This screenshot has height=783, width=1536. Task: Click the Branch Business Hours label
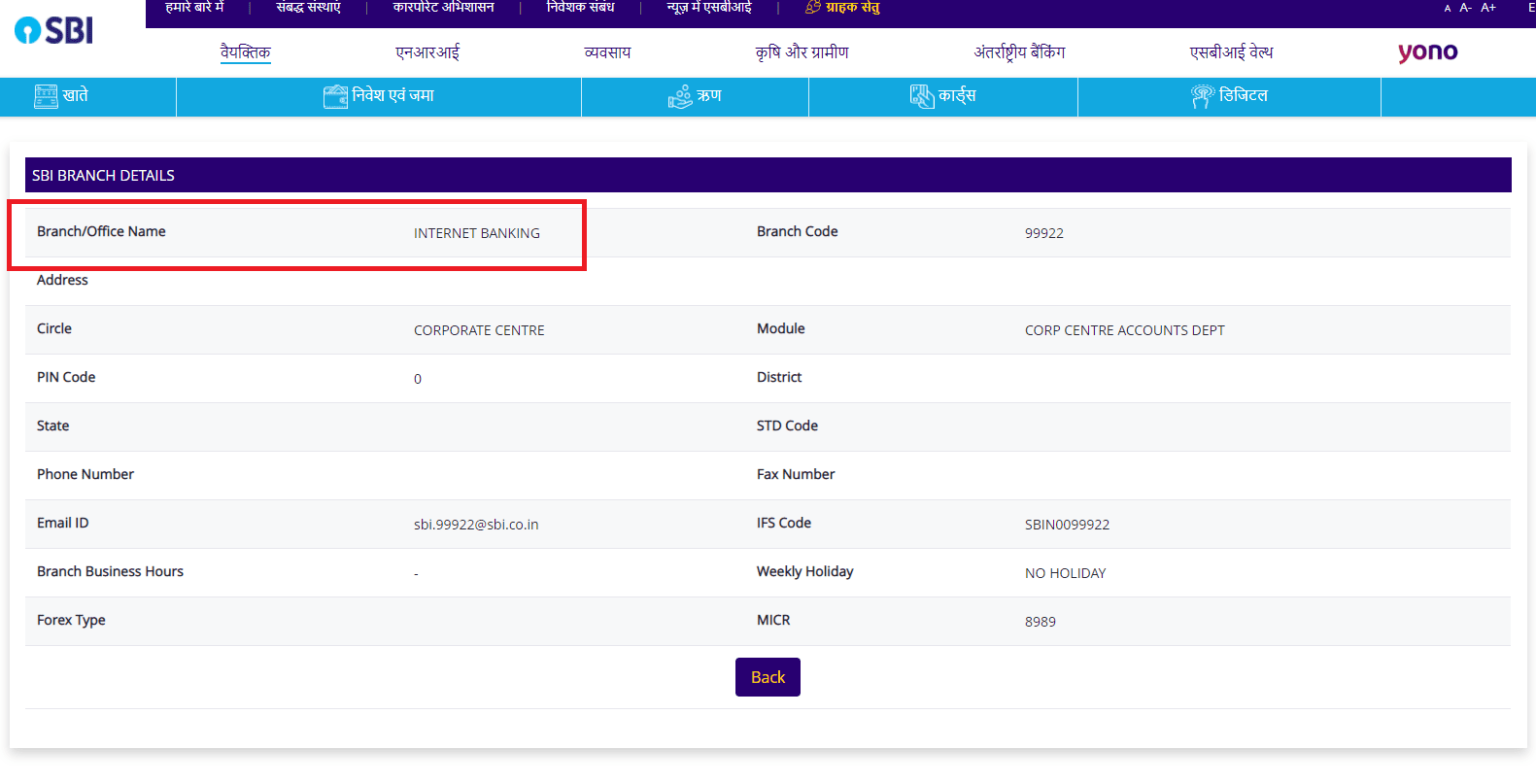click(x=110, y=571)
